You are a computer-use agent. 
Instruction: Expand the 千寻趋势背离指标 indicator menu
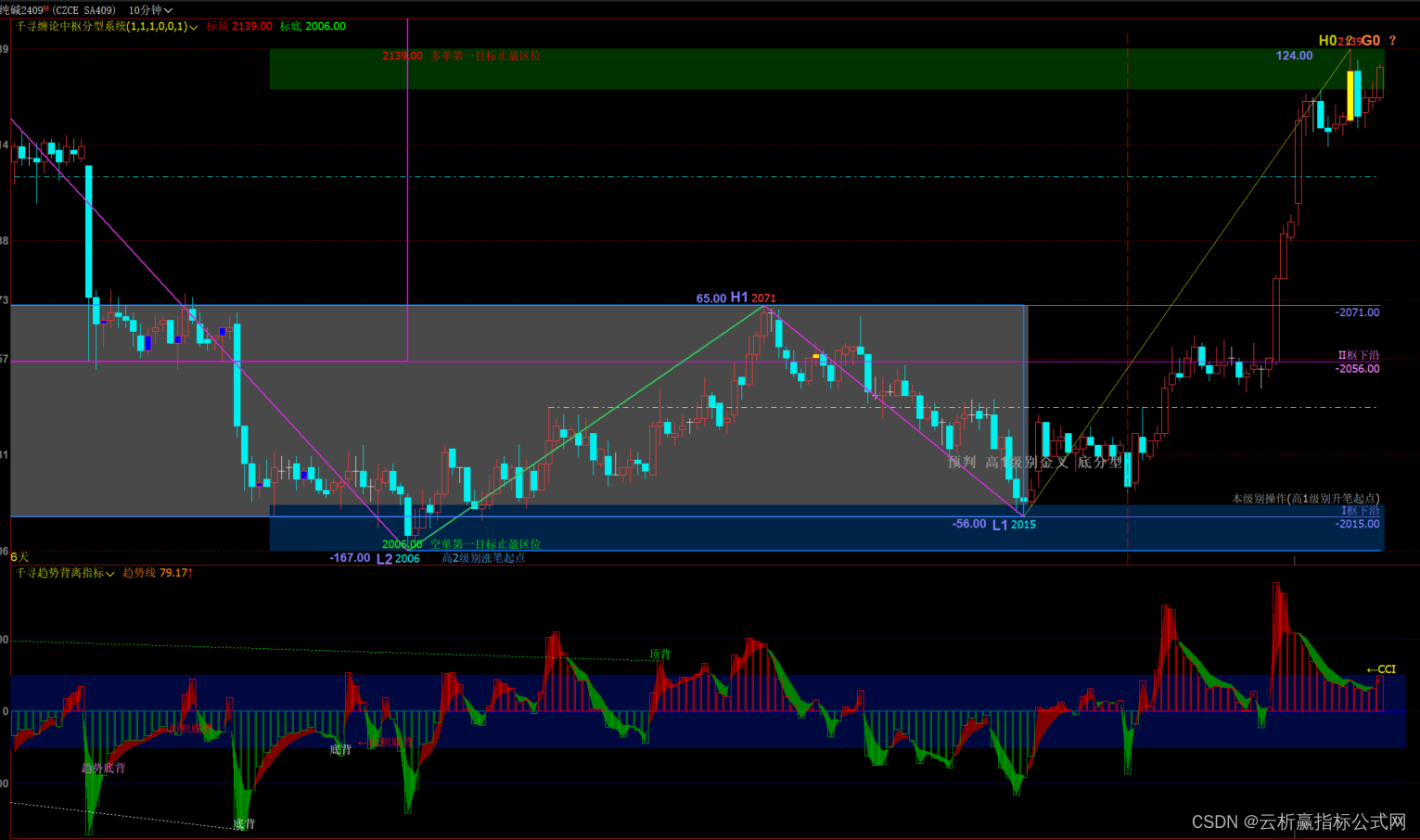(65, 574)
